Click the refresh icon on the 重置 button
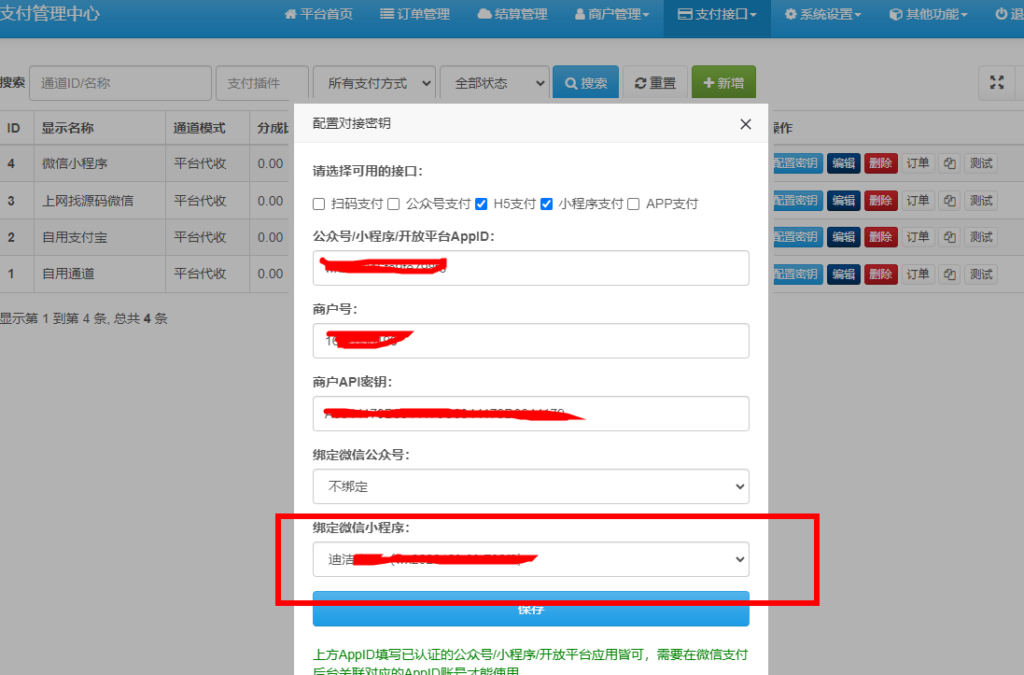This screenshot has height=675, width=1024. pos(639,82)
